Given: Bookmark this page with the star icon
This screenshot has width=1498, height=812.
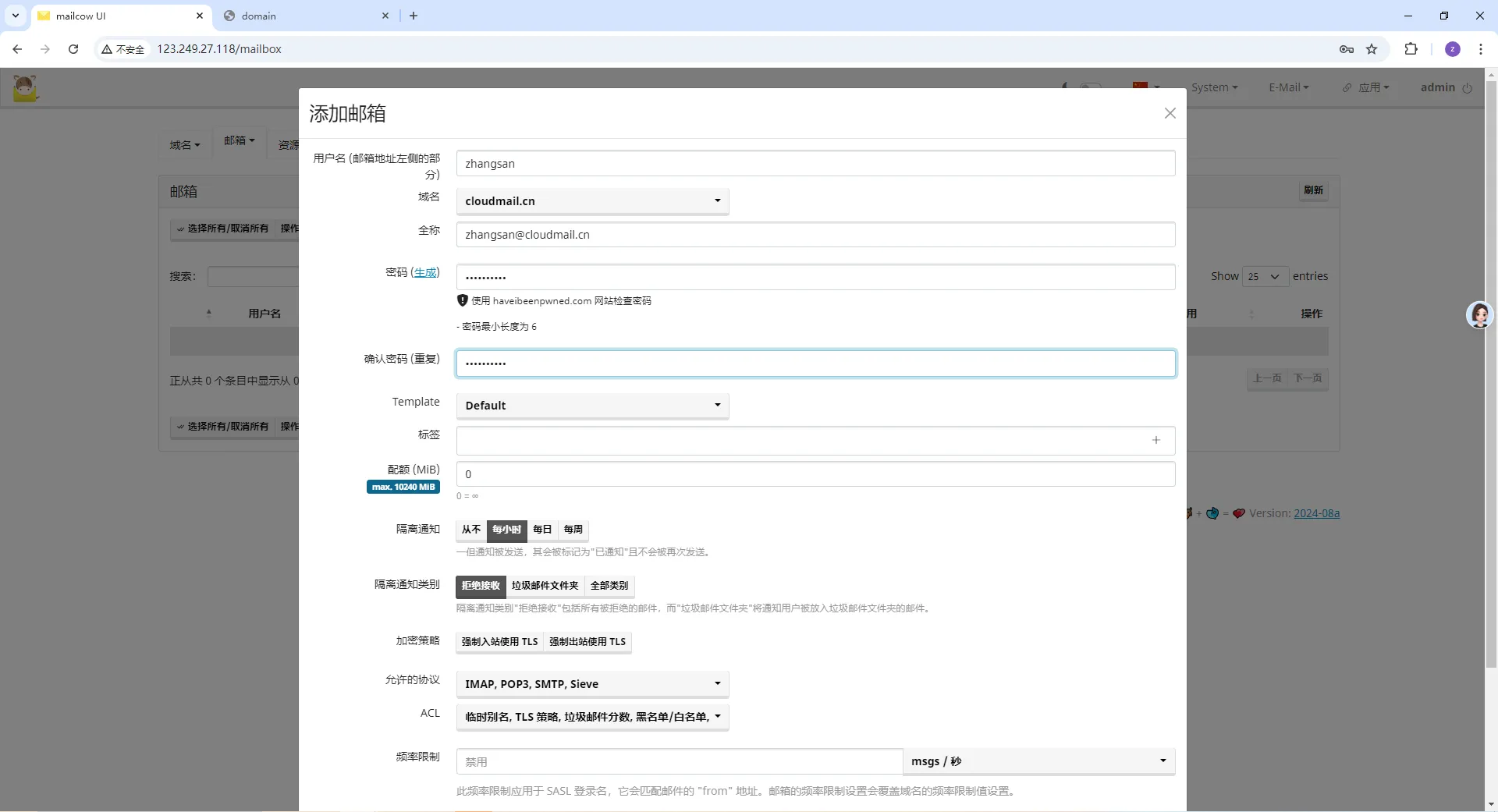Looking at the screenshot, I should pyautogui.click(x=1372, y=49).
